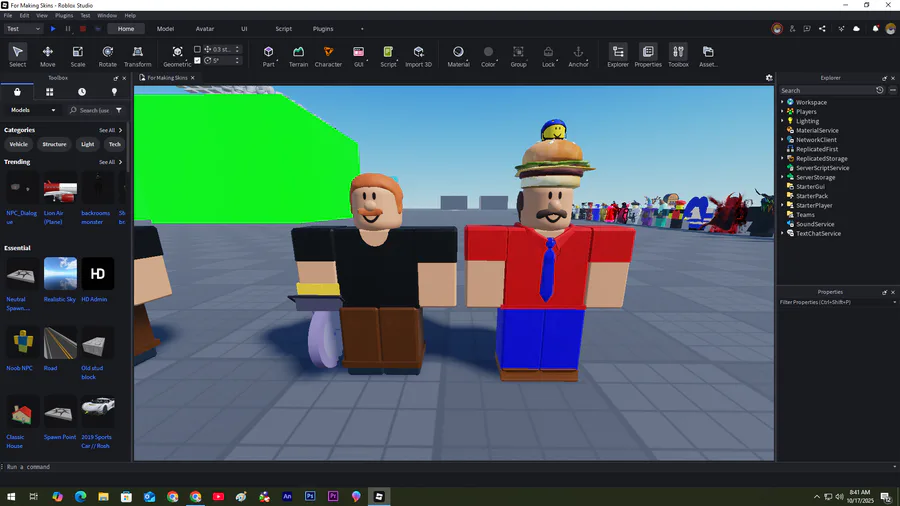Image resolution: width=900 pixels, height=506 pixels.
Task: Open the Asset Manager
Action: 708,56
